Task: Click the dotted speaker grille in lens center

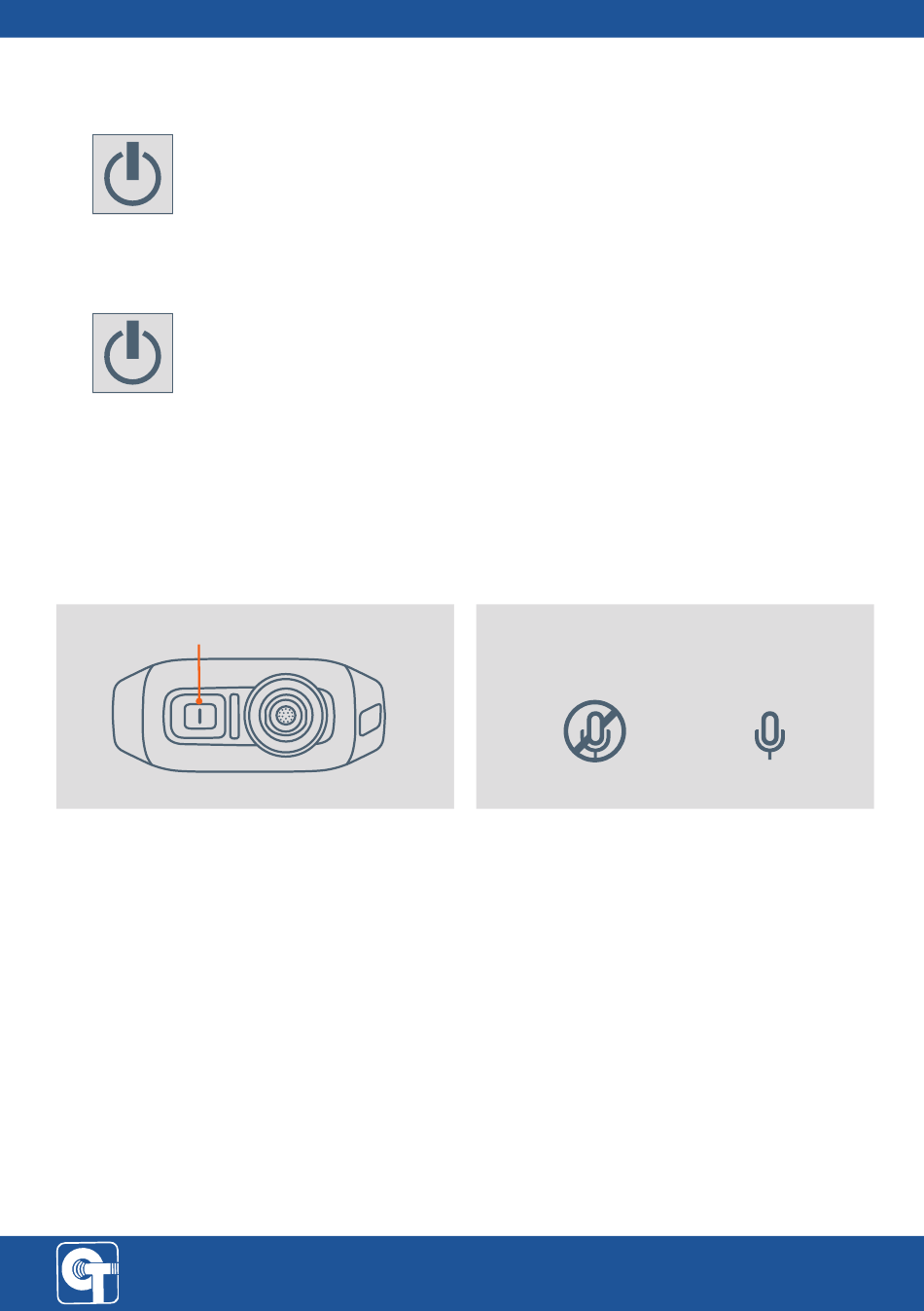Action: pos(285,715)
